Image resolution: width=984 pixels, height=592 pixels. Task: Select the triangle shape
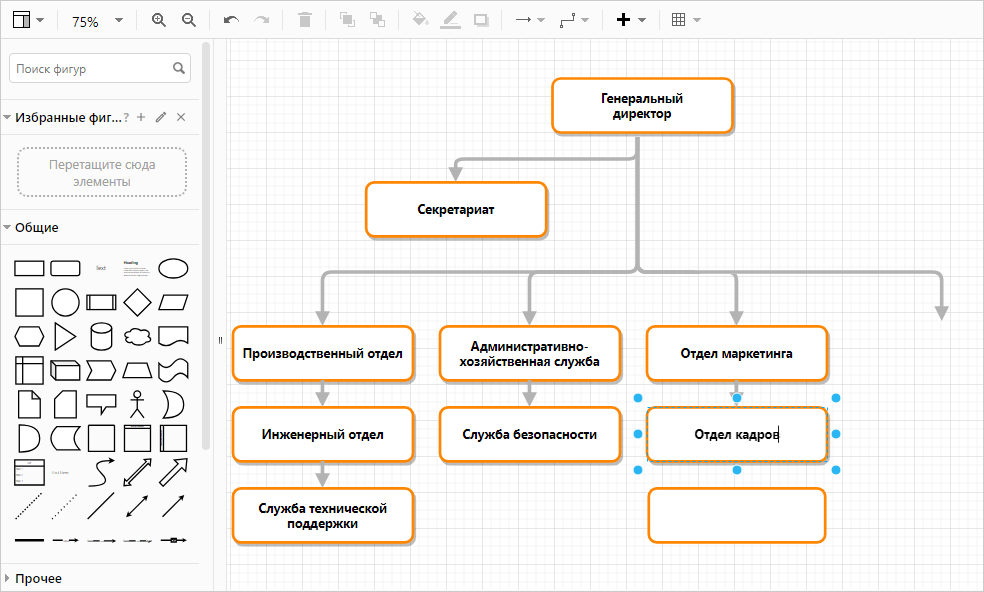(65, 336)
